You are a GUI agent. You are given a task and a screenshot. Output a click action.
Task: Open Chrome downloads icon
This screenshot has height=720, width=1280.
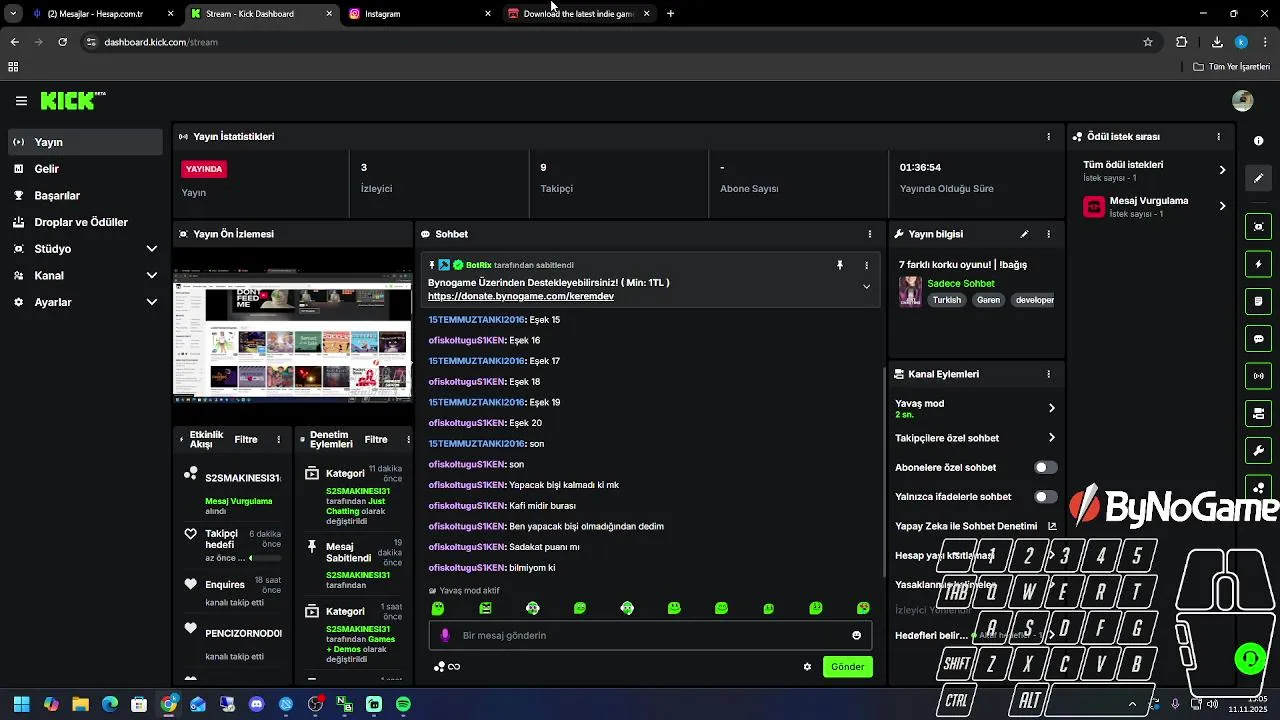pyautogui.click(x=1217, y=42)
